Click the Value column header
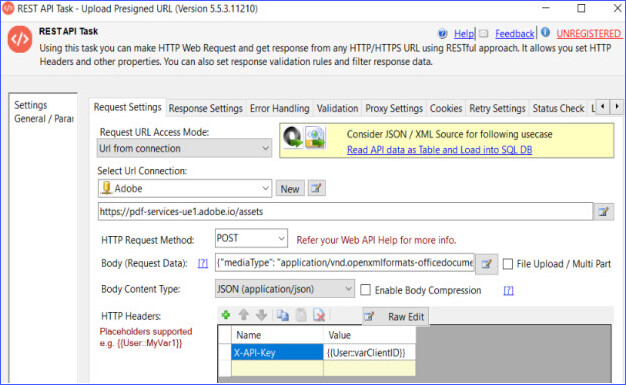Image resolution: width=626 pixels, height=385 pixels. pos(369,335)
